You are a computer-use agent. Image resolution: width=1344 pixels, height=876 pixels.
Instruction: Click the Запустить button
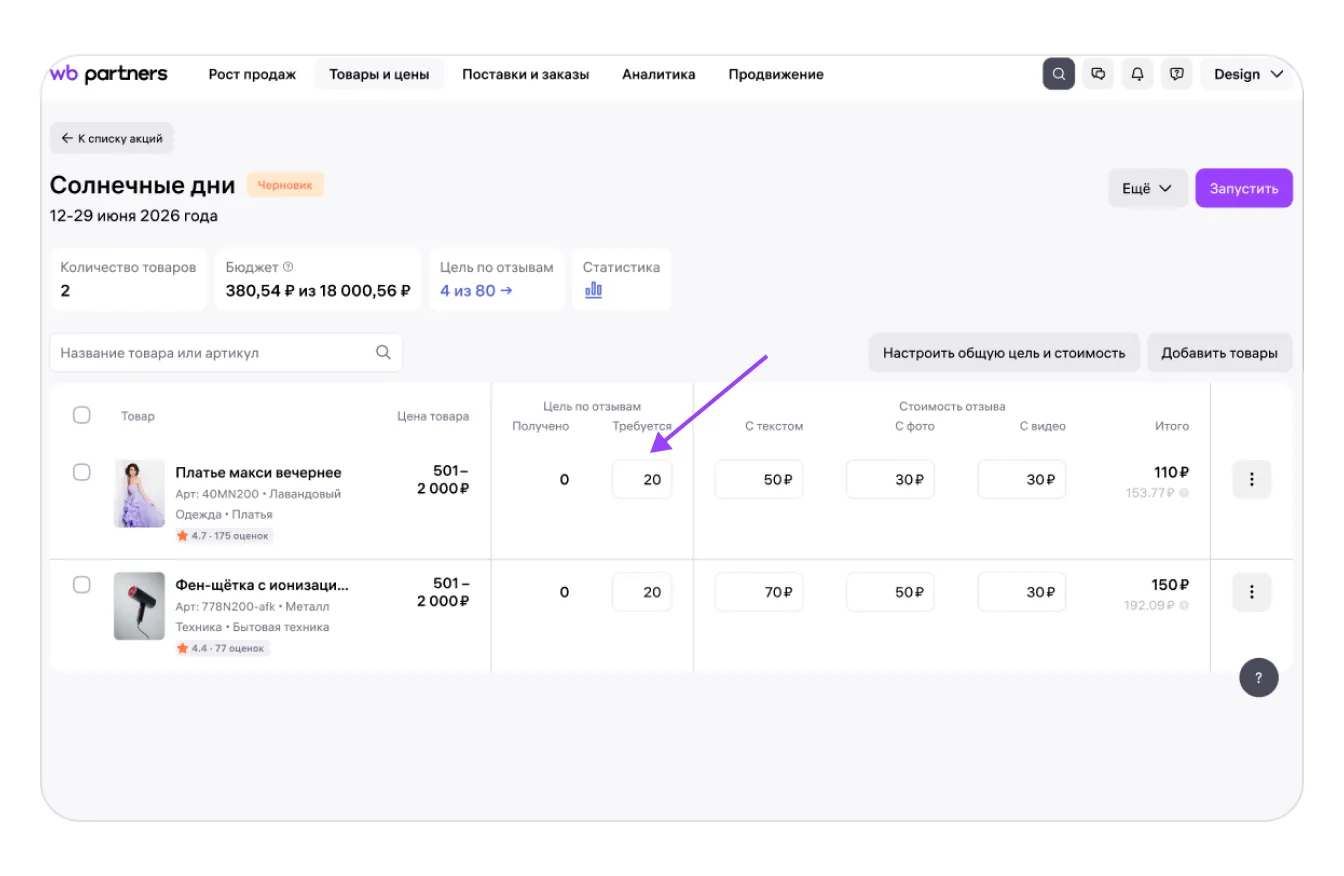(x=1244, y=188)
